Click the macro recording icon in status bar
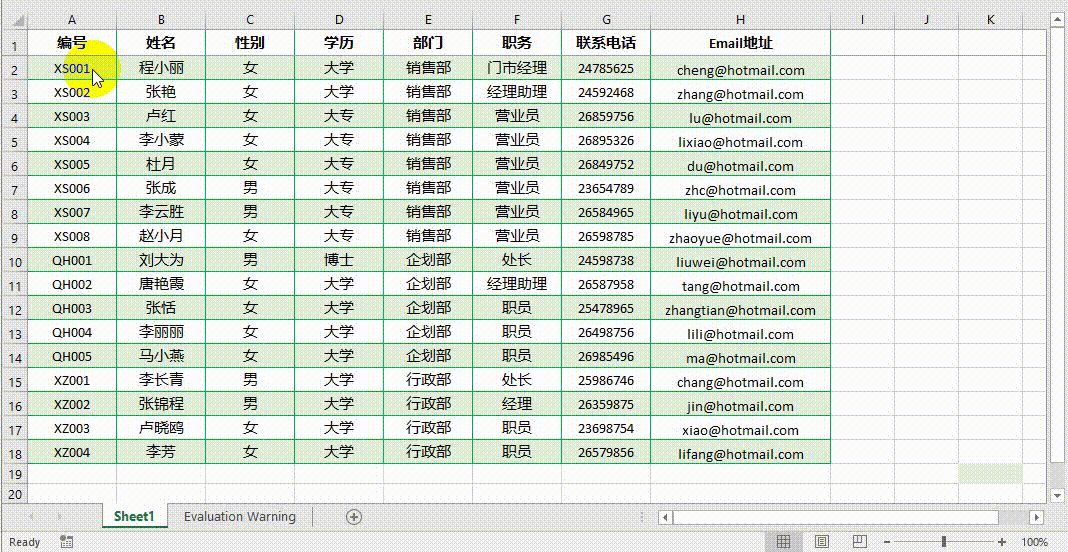This screenshot has height=552, width=1068. (x=67, y=542)
